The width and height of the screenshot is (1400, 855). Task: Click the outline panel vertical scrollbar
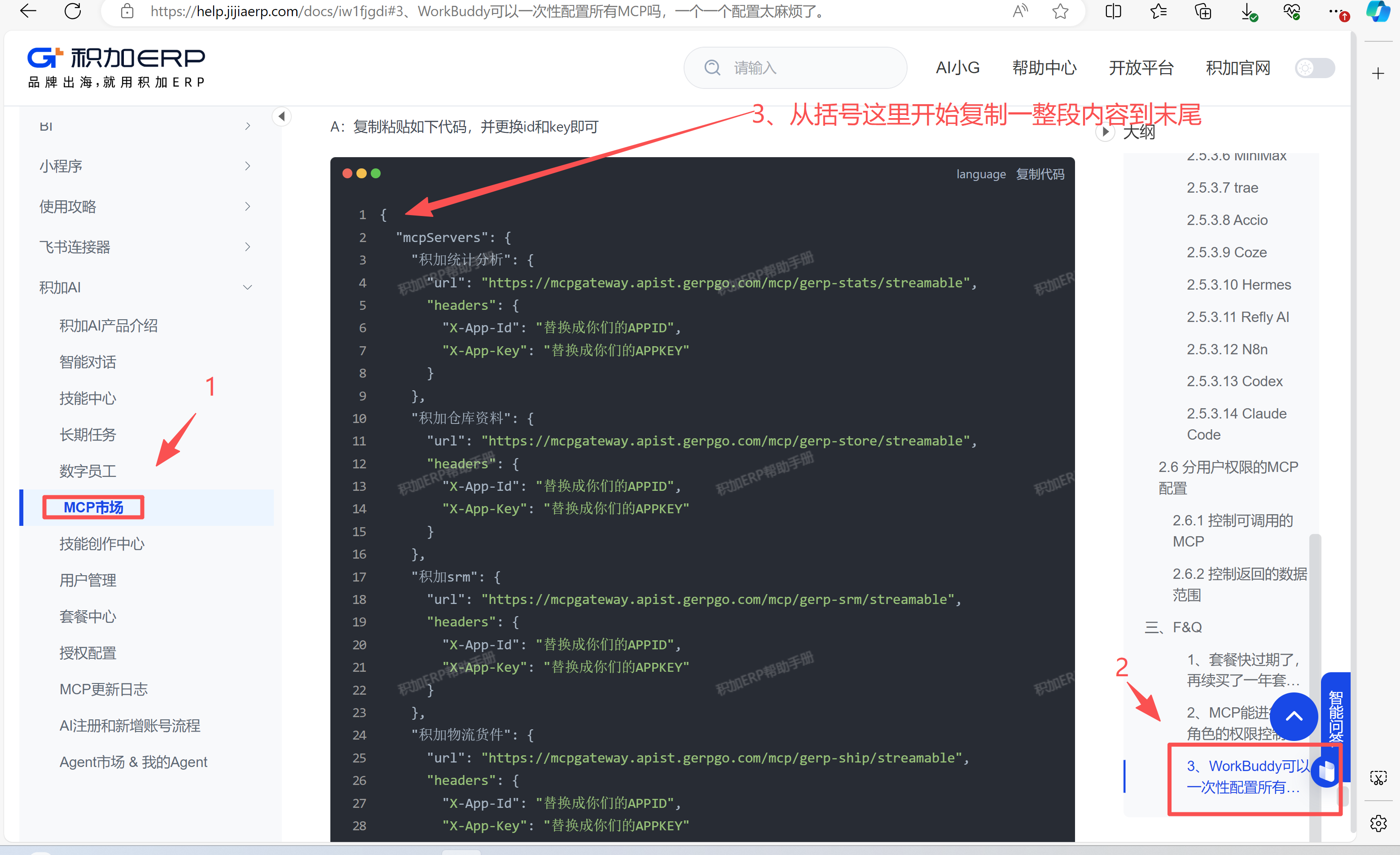tap(1314, 682)
